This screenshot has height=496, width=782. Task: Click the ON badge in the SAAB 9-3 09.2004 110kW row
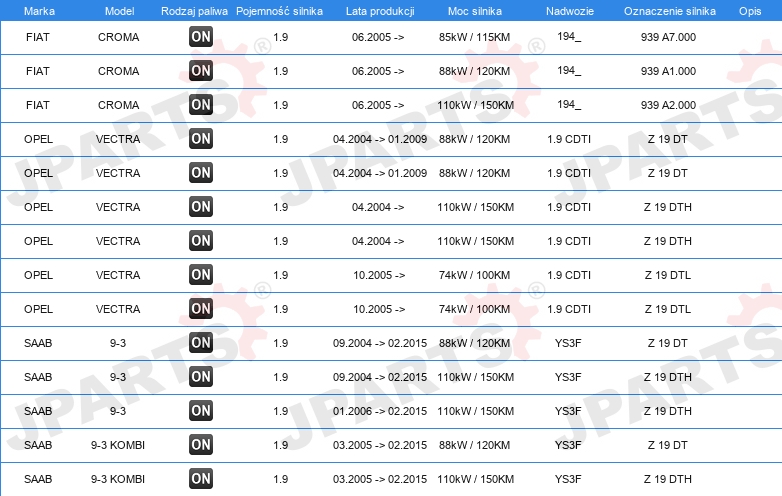click(201, 377)
